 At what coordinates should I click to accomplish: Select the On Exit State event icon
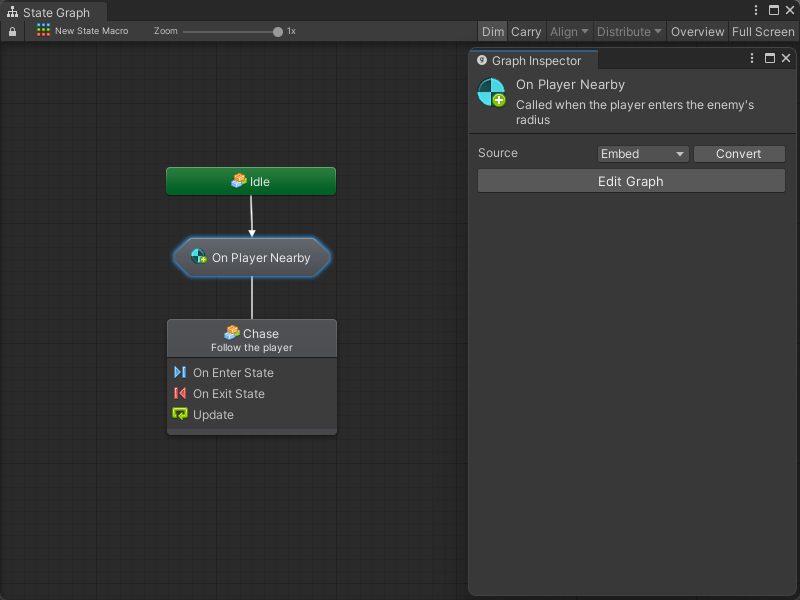[x=180, y=393]
